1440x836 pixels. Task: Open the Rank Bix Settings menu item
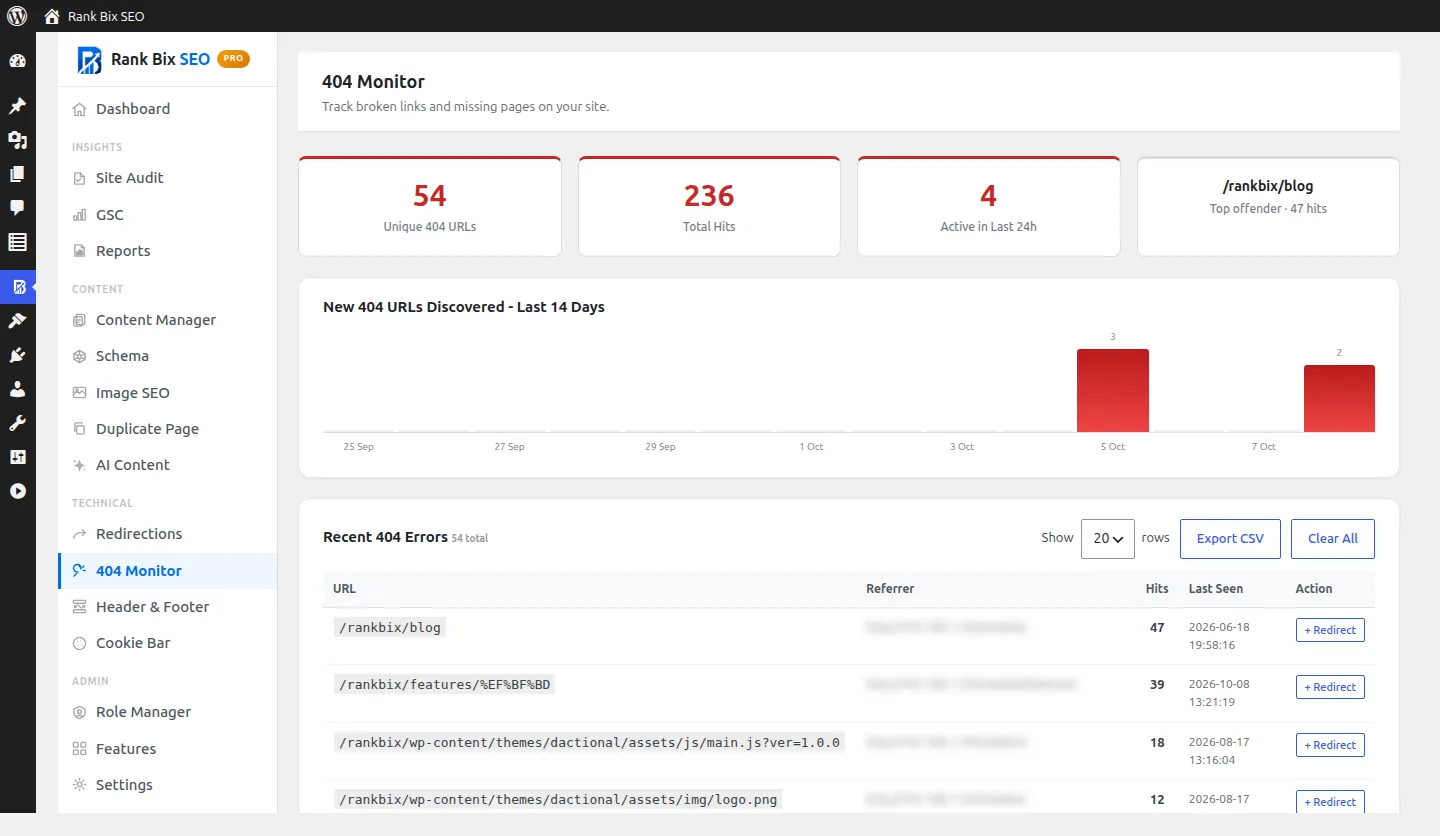coord(167,785)
